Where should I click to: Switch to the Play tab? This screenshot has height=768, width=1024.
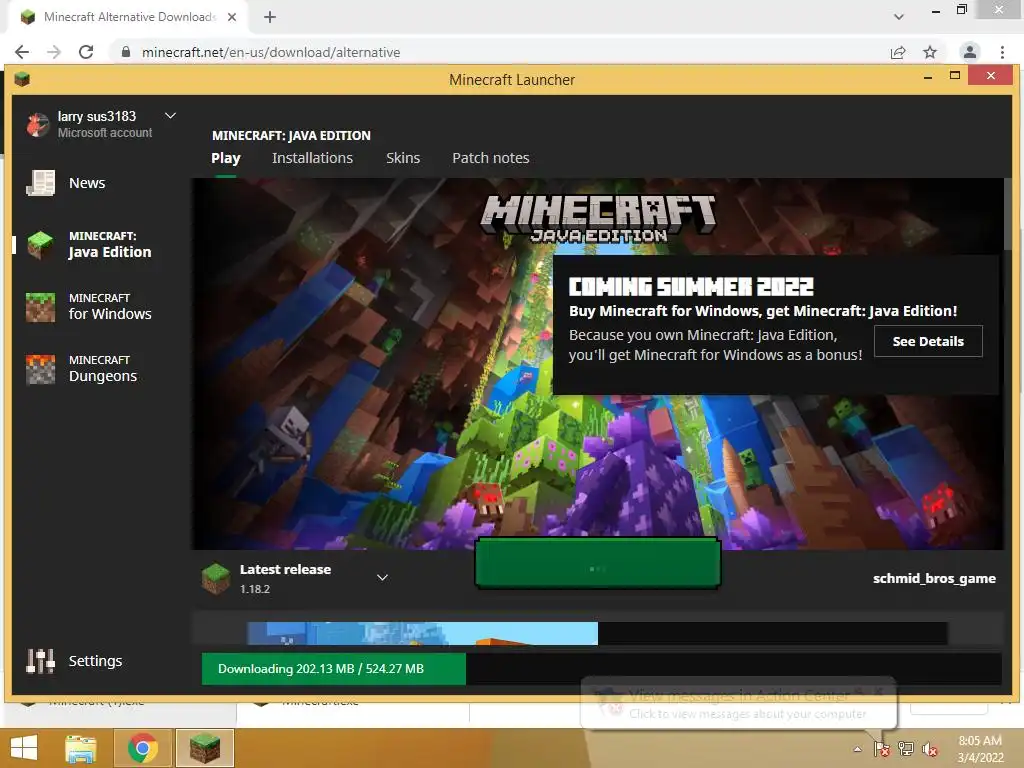click(226, 158)
